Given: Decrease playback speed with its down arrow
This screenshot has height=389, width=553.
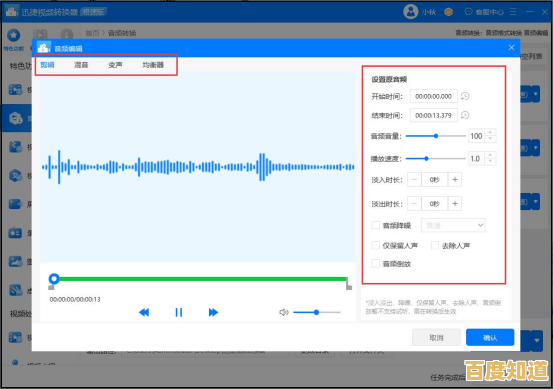Looking at the screenshot, I should point(490,162).
